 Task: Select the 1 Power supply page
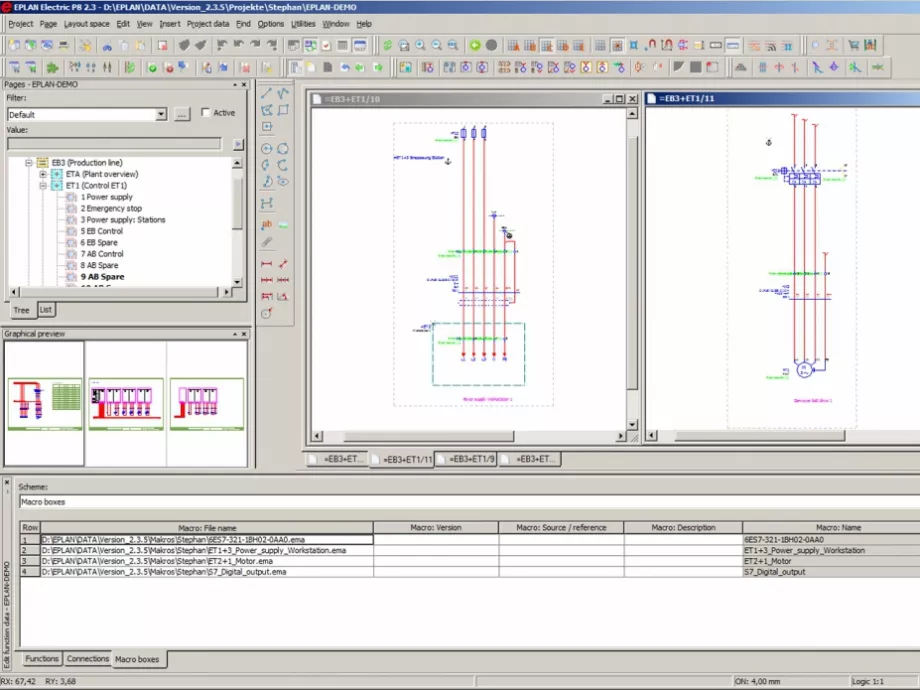[106, 197]
